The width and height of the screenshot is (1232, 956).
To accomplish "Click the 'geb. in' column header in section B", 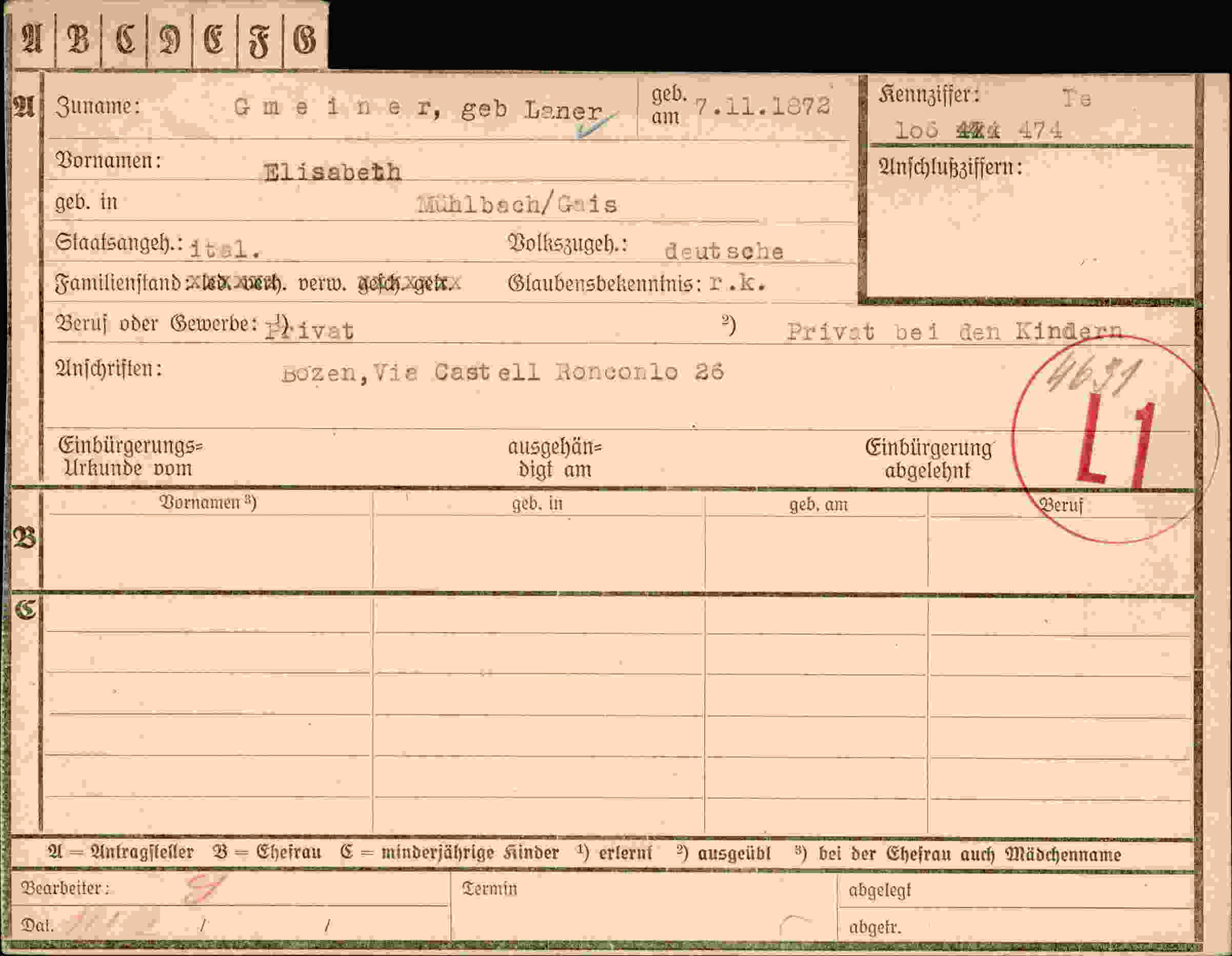I will click(537, 504).
